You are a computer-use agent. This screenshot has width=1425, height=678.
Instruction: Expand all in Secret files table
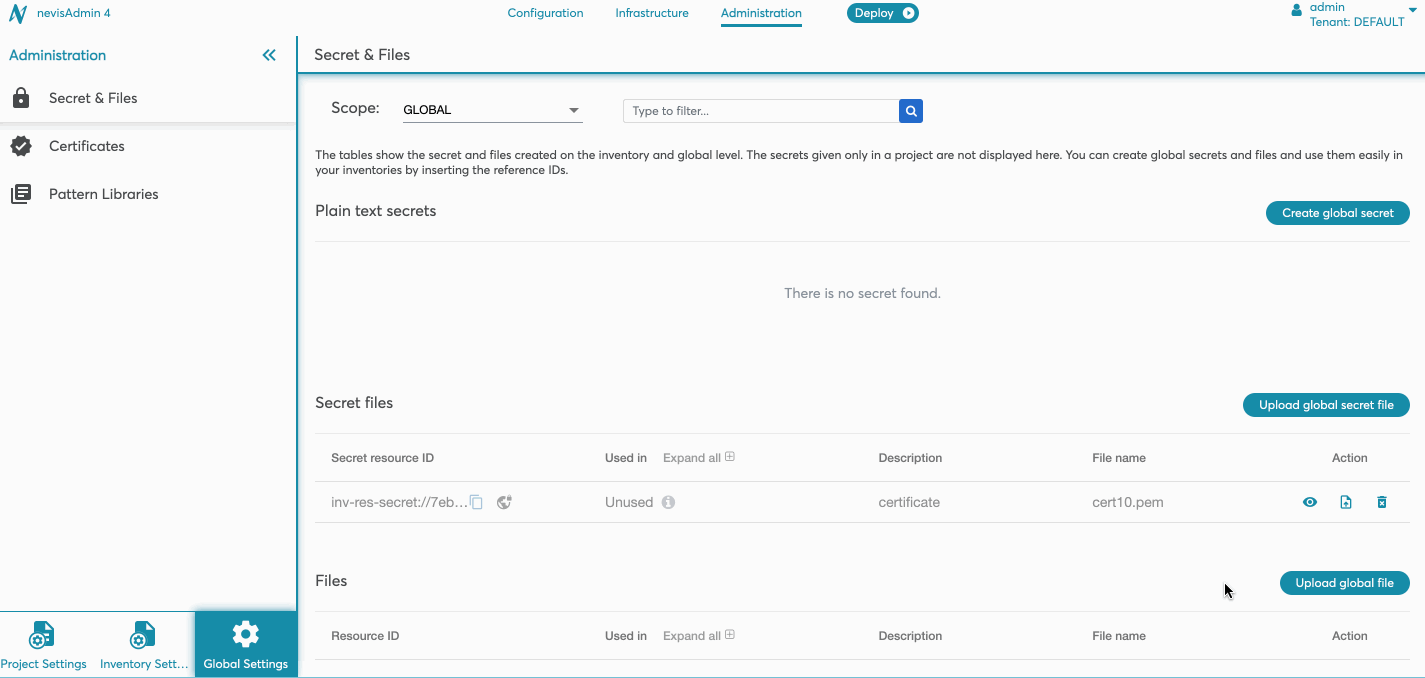[x=698, y=458]
